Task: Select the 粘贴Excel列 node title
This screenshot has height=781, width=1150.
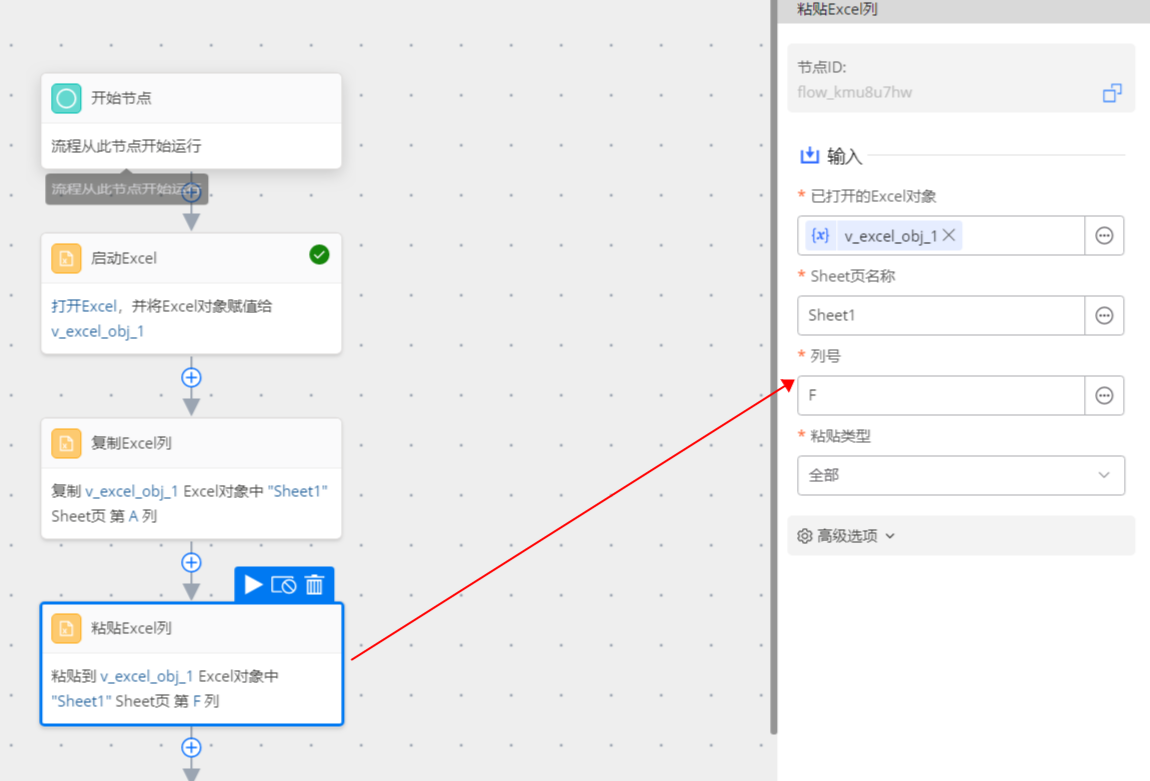Action: (x=131, y=628)
